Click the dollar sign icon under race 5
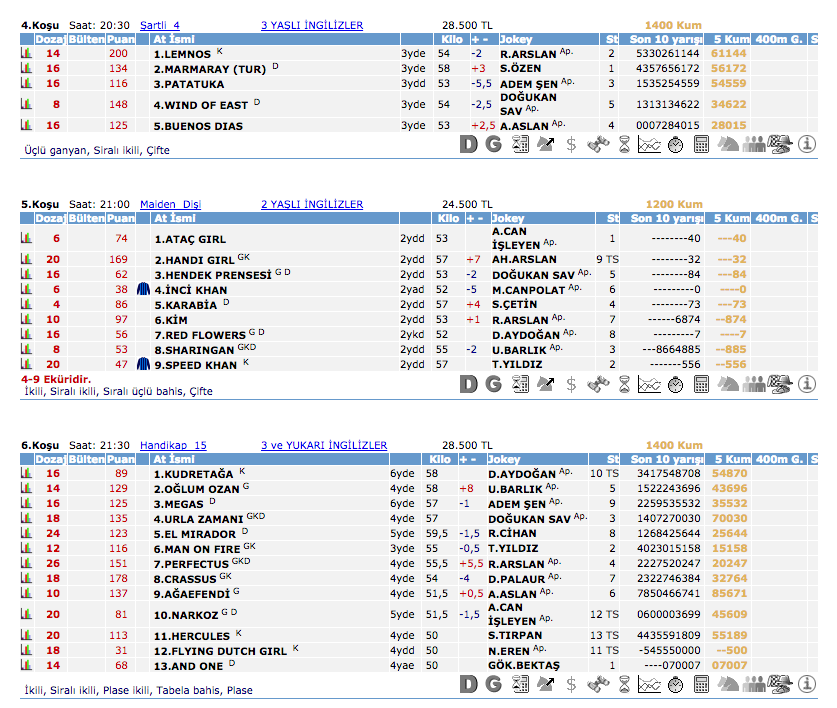Image resolution: width=837 pixels, height=708 pixels. coord(571,384)
